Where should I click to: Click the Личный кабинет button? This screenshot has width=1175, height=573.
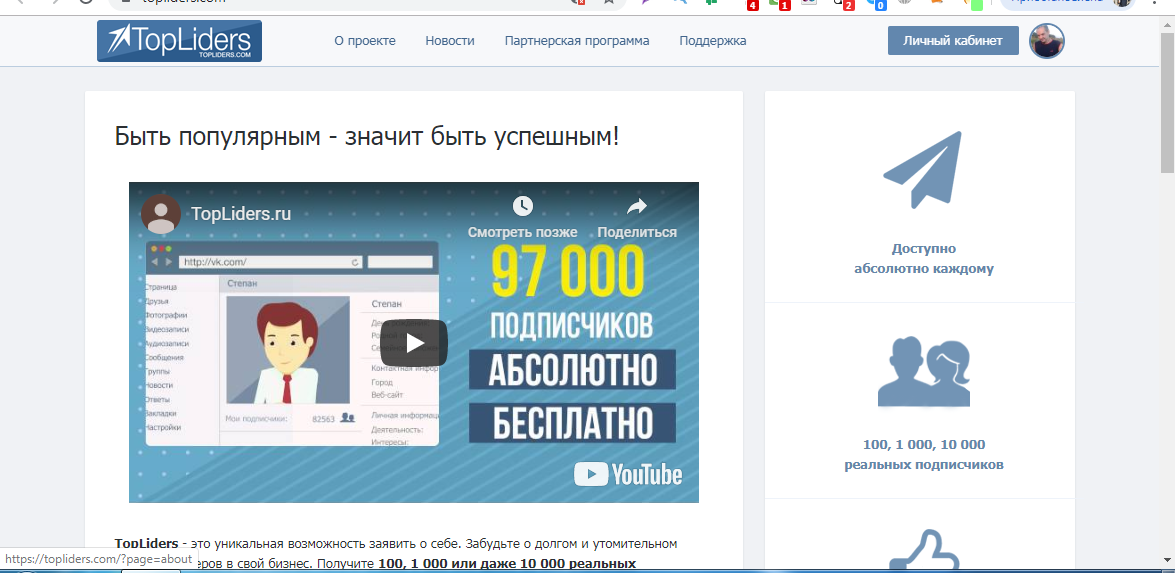(x=953, y=40)
